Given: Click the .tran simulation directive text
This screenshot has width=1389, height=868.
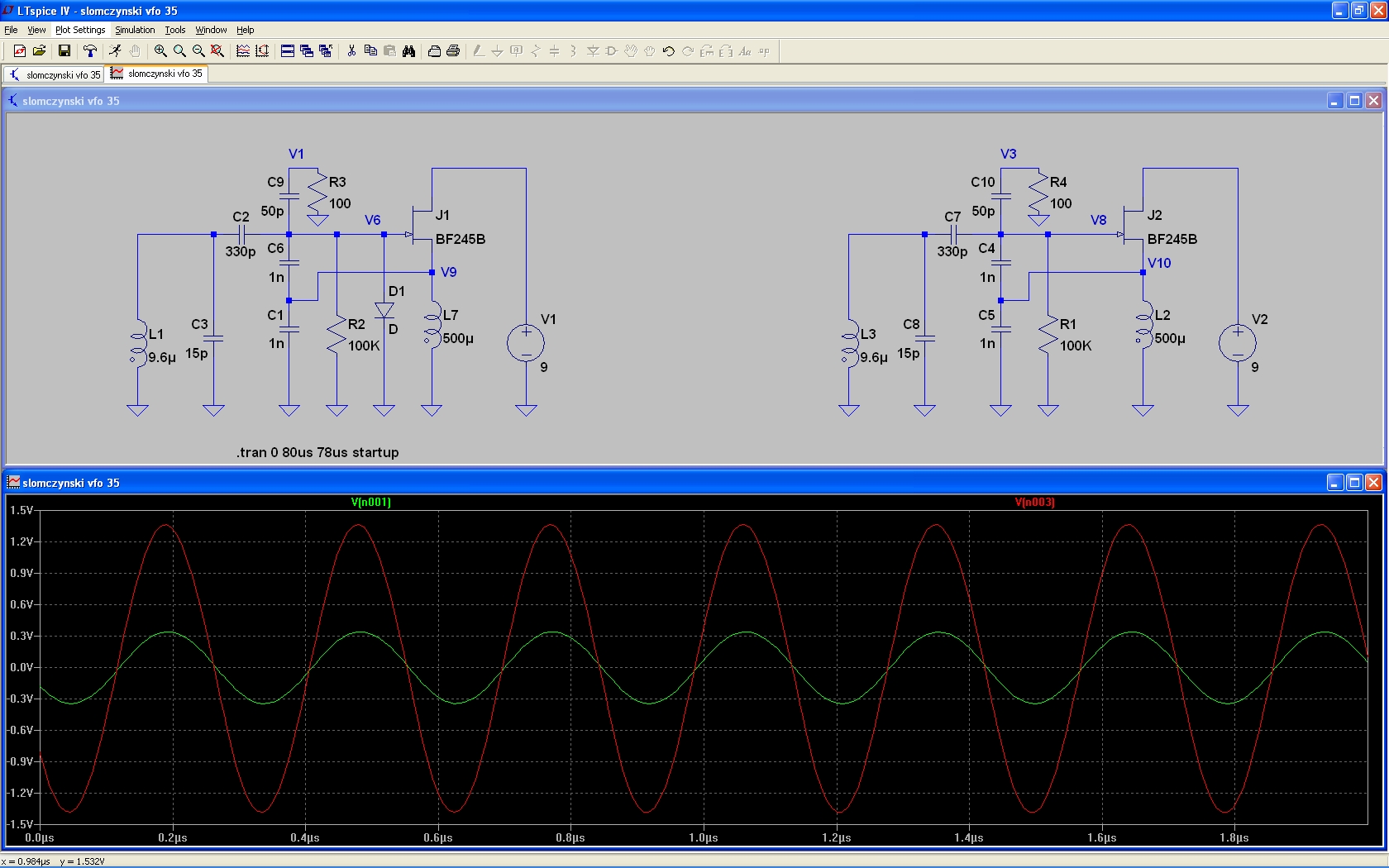Looking at the screenshot, I should tap(317, 452).
